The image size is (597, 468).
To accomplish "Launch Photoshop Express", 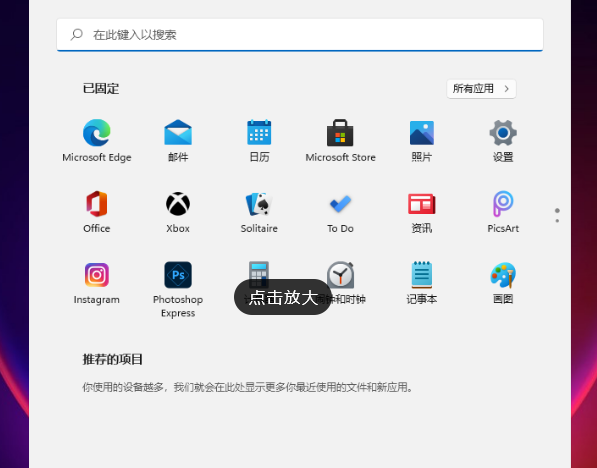I will tap(178, 289).
